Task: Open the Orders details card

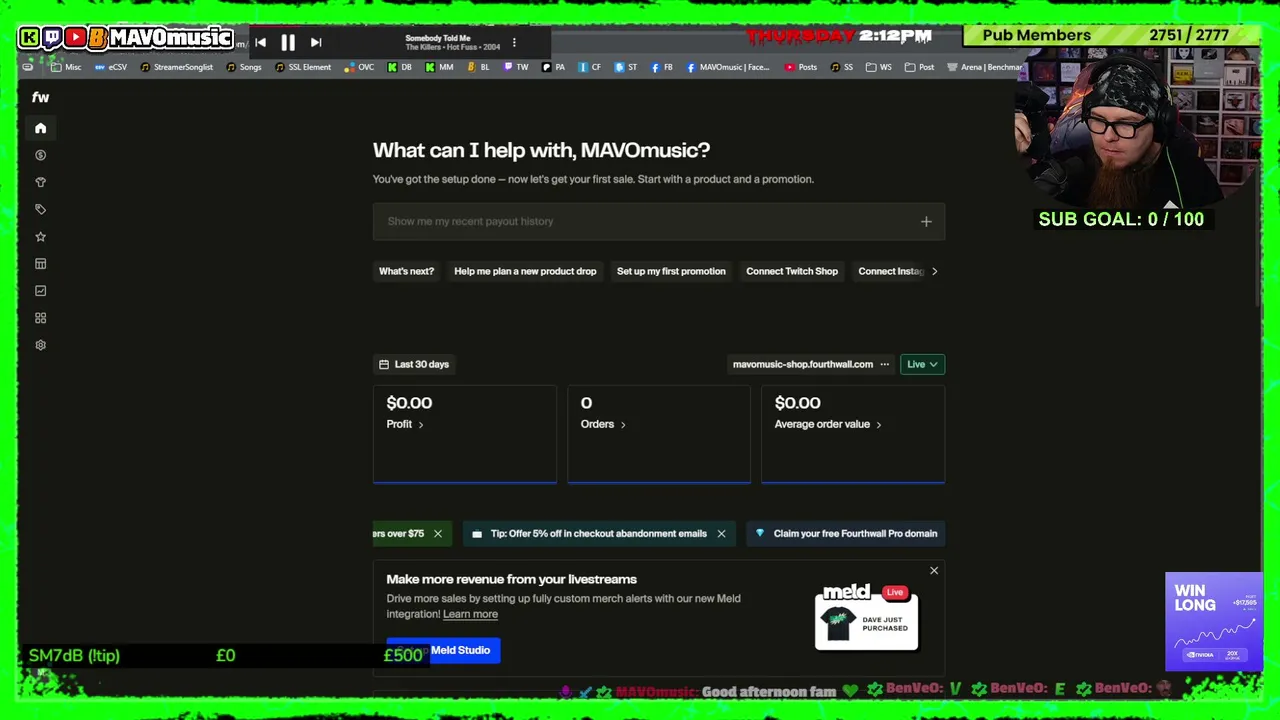Action: pyautogui.click(x=659, y=434)
